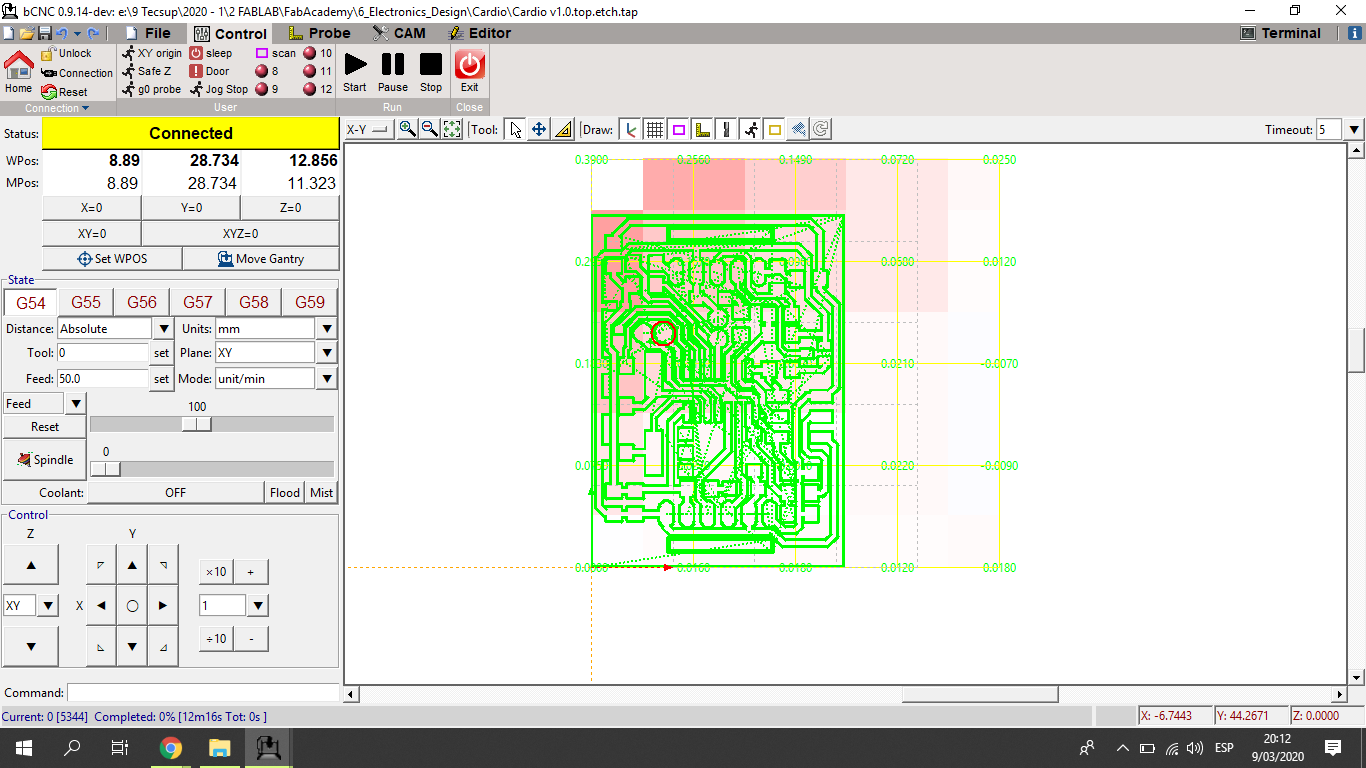Open the Feed override dropdown

point(75,404)
